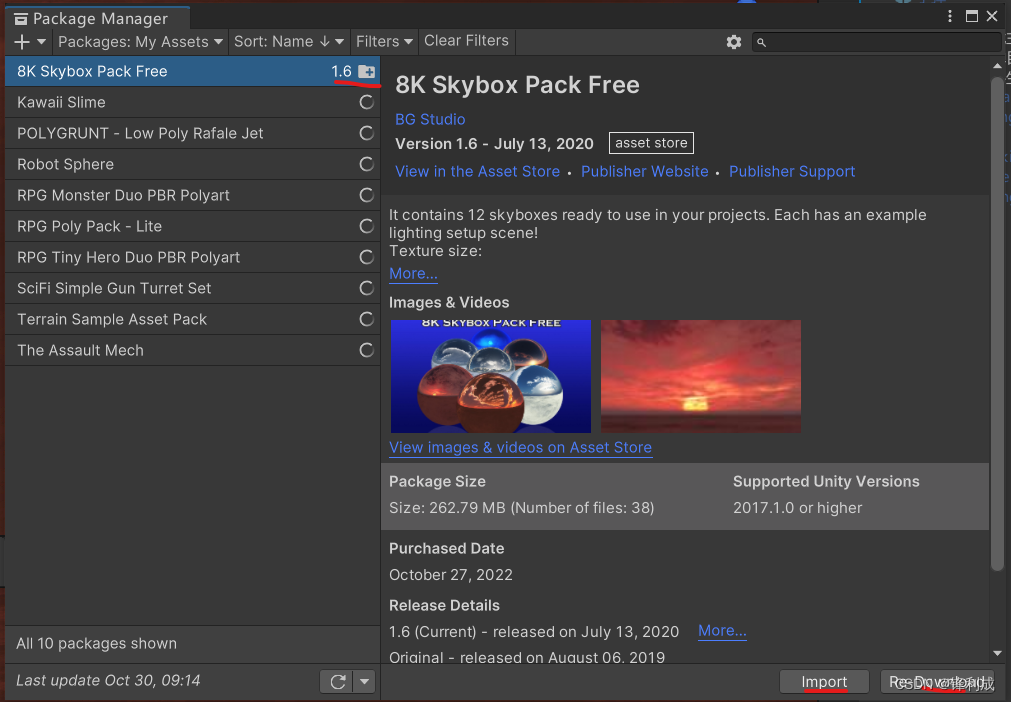Image resolution: width=1011 pixels, height=702 pixels.
Task: Open the Filters dropdown
Action: click(384, 42)
